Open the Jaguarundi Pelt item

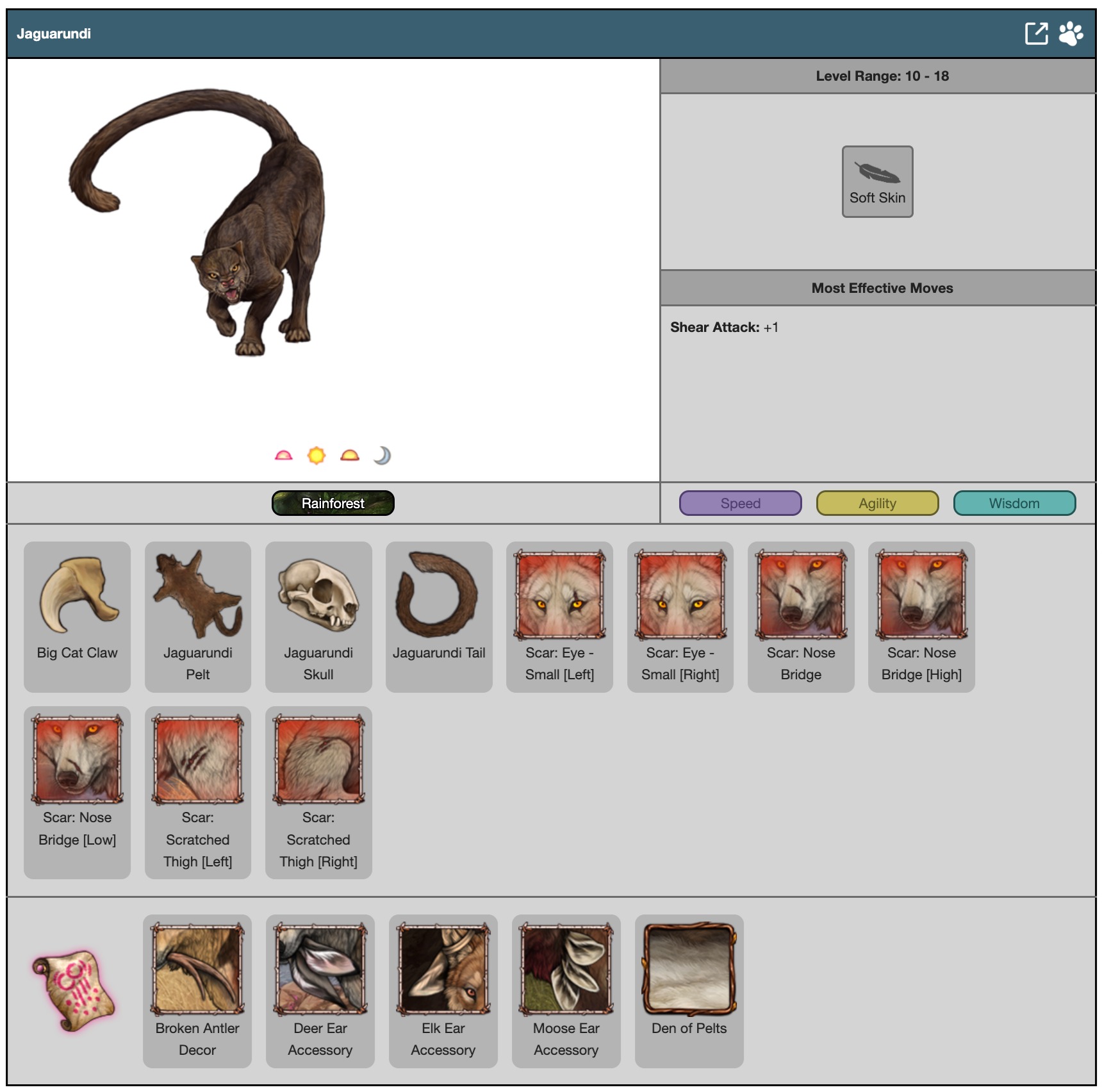(197, 616)
